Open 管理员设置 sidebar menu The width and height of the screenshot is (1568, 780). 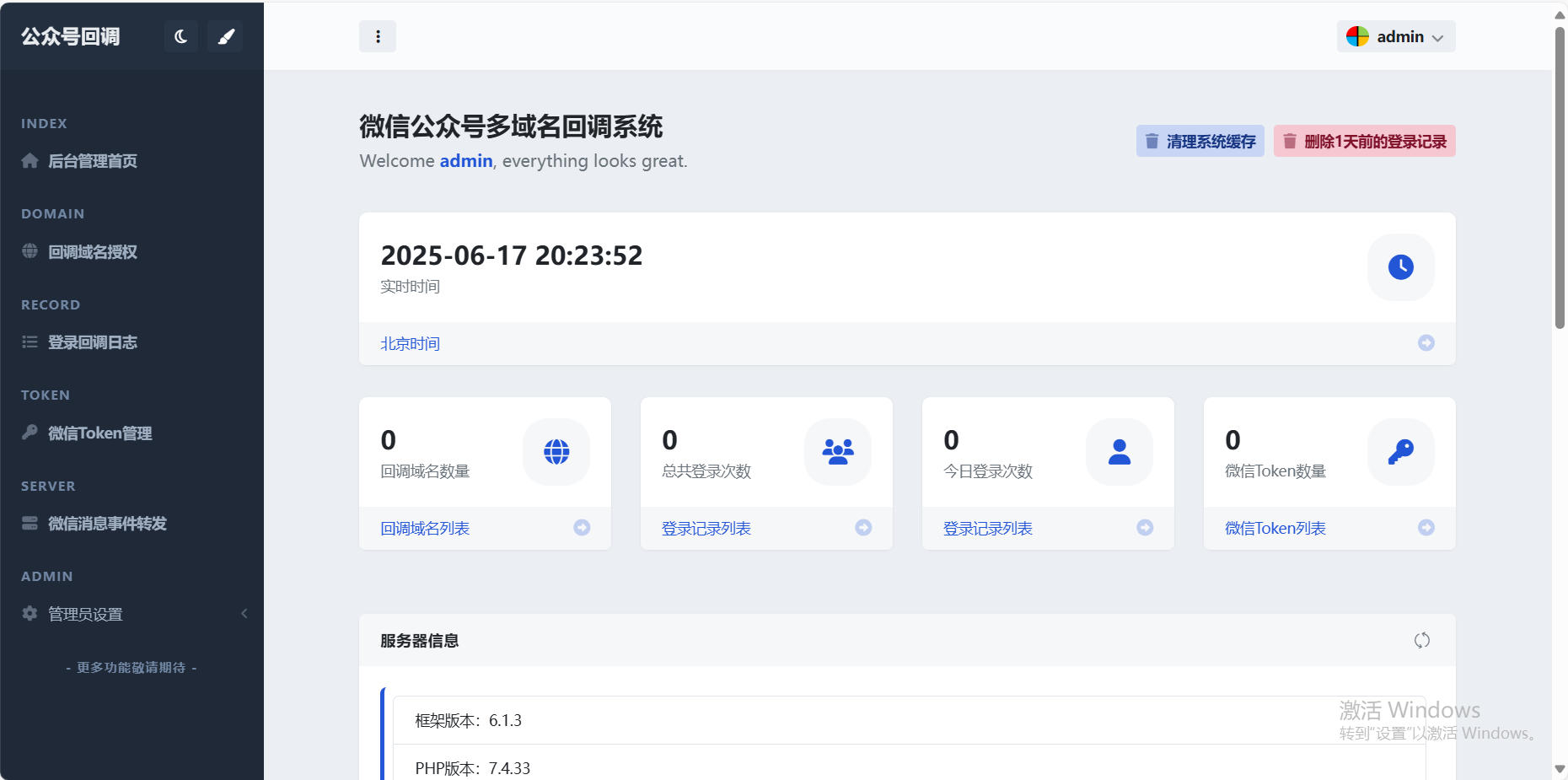coord(132,614)
